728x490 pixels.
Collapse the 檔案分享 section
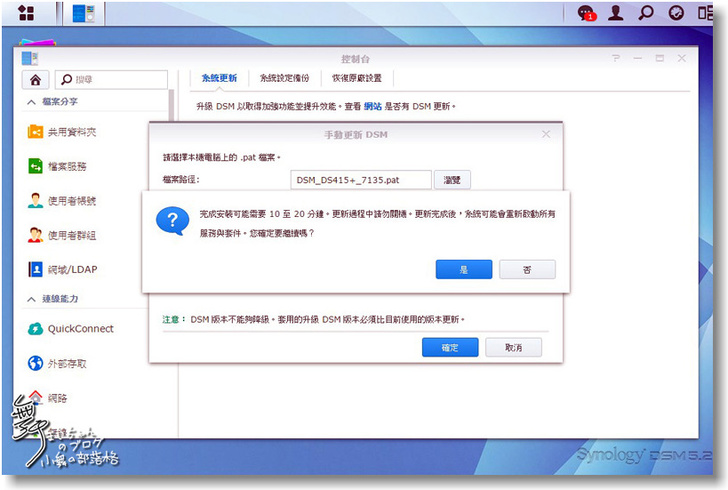[31, 102]
